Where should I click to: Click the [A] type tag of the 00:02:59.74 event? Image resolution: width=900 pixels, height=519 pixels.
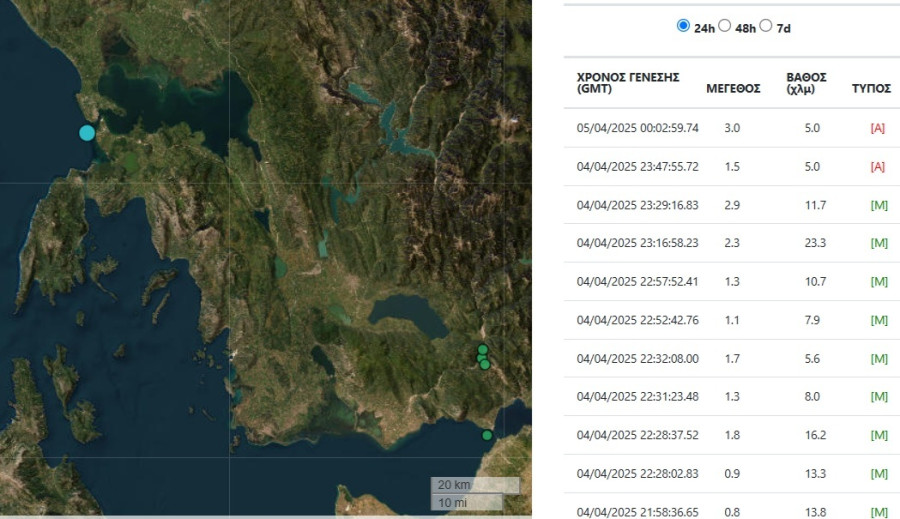point(878,128)
